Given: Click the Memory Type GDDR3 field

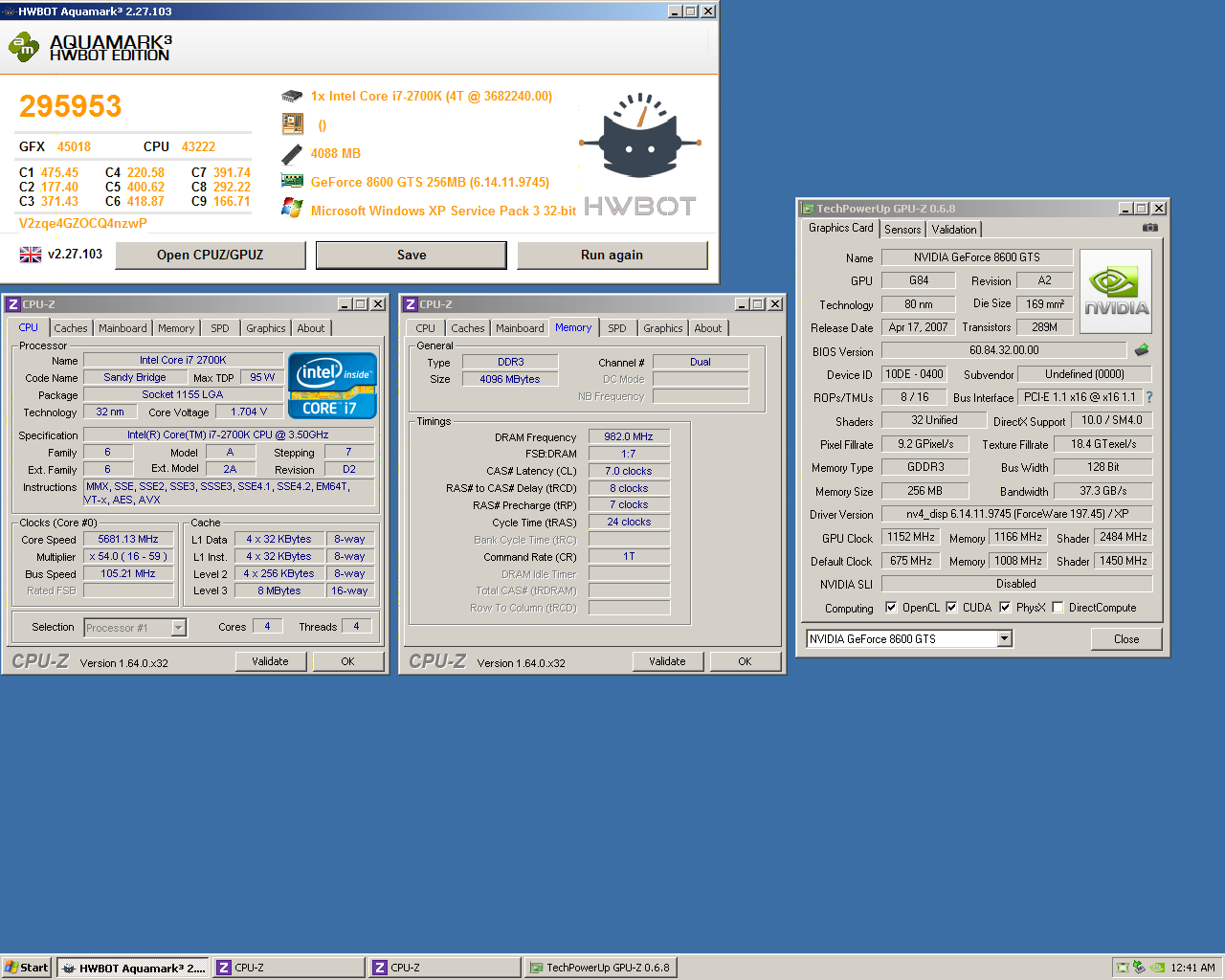Looking at the screenshot, I should (x=925, y=467).
